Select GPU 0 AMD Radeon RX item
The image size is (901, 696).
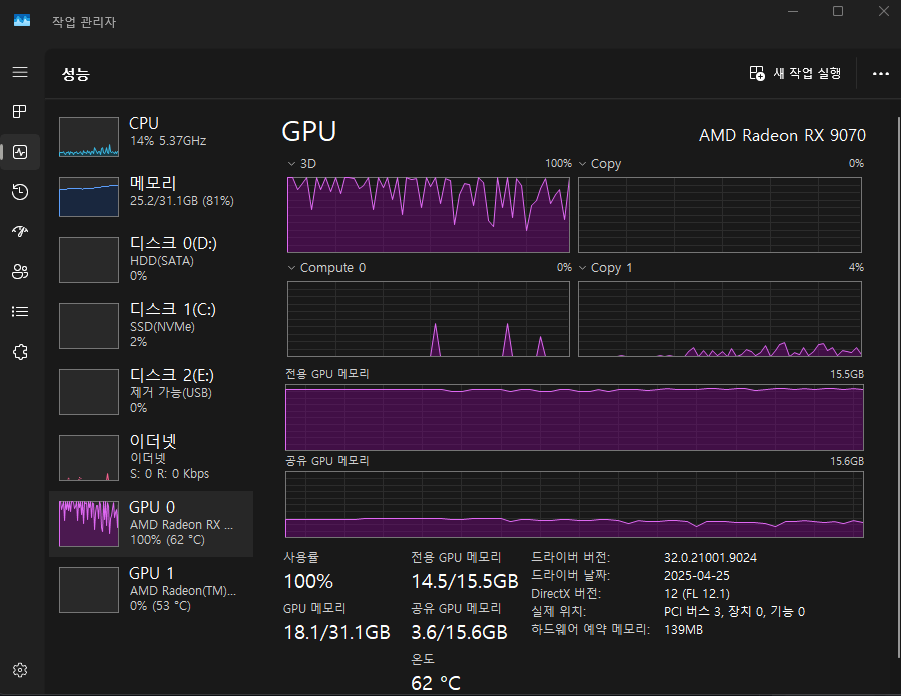tap(151, 524)
